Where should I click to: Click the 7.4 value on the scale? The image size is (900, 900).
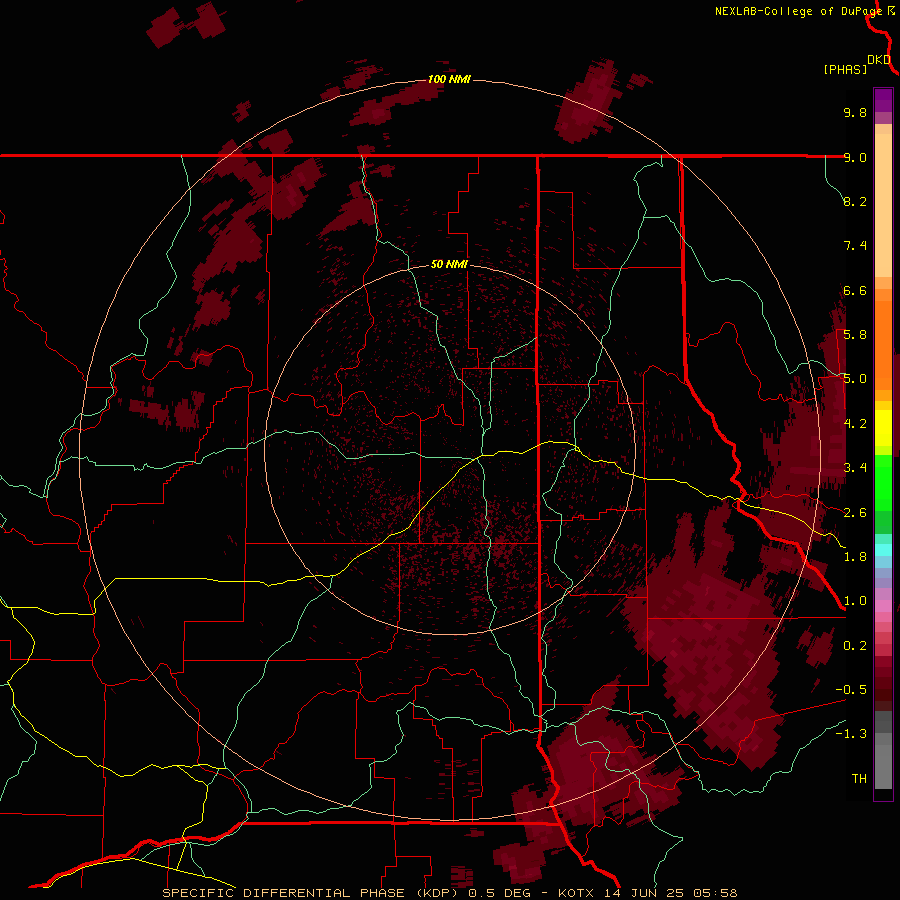(x=855, y=245)
